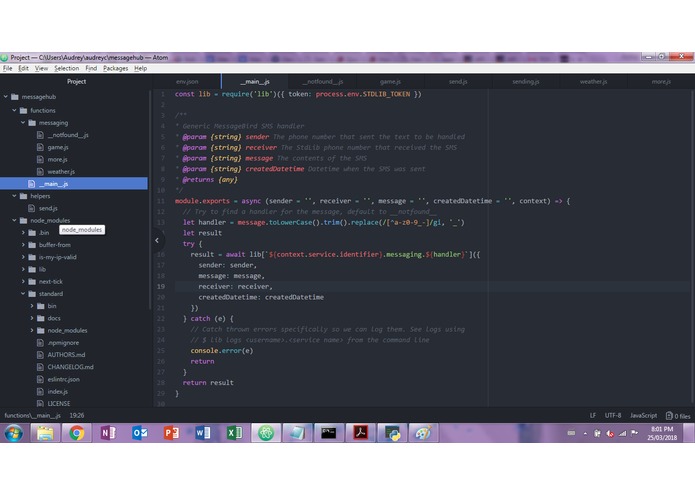Click the functions\__main__.js path in status bar
The height and width of the screenshot is (494, 695).
click(32, 416)
